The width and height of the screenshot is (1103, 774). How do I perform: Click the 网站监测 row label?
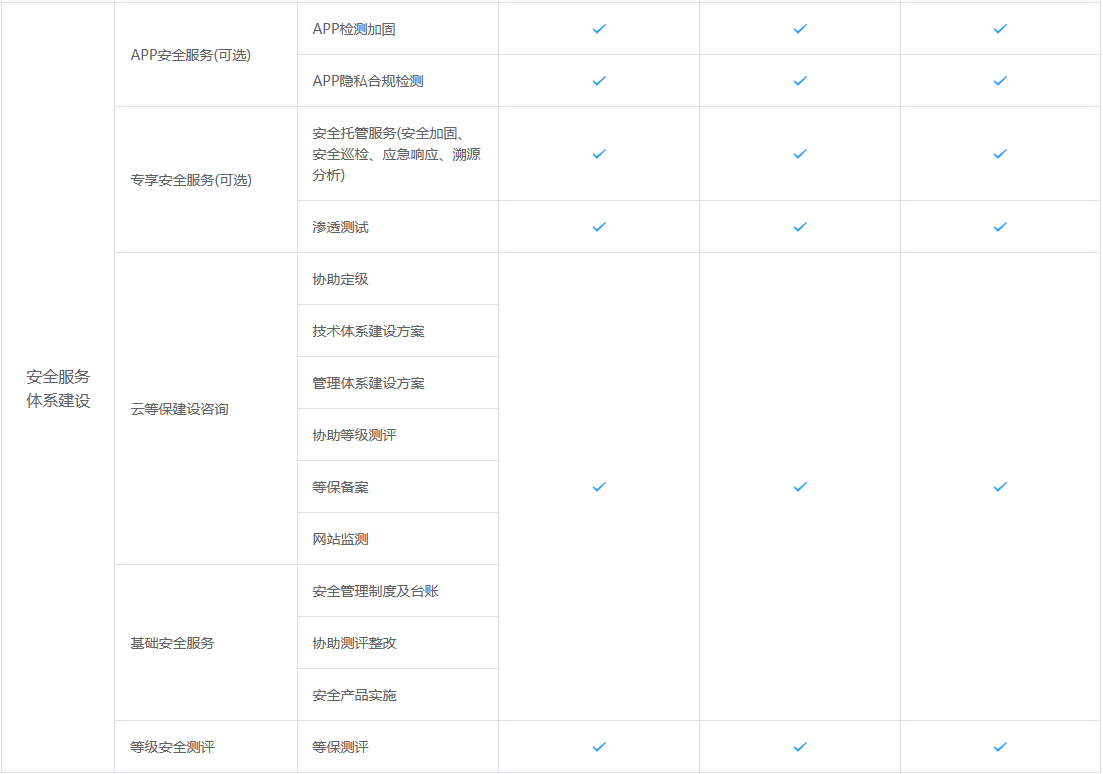click(340, 539)
